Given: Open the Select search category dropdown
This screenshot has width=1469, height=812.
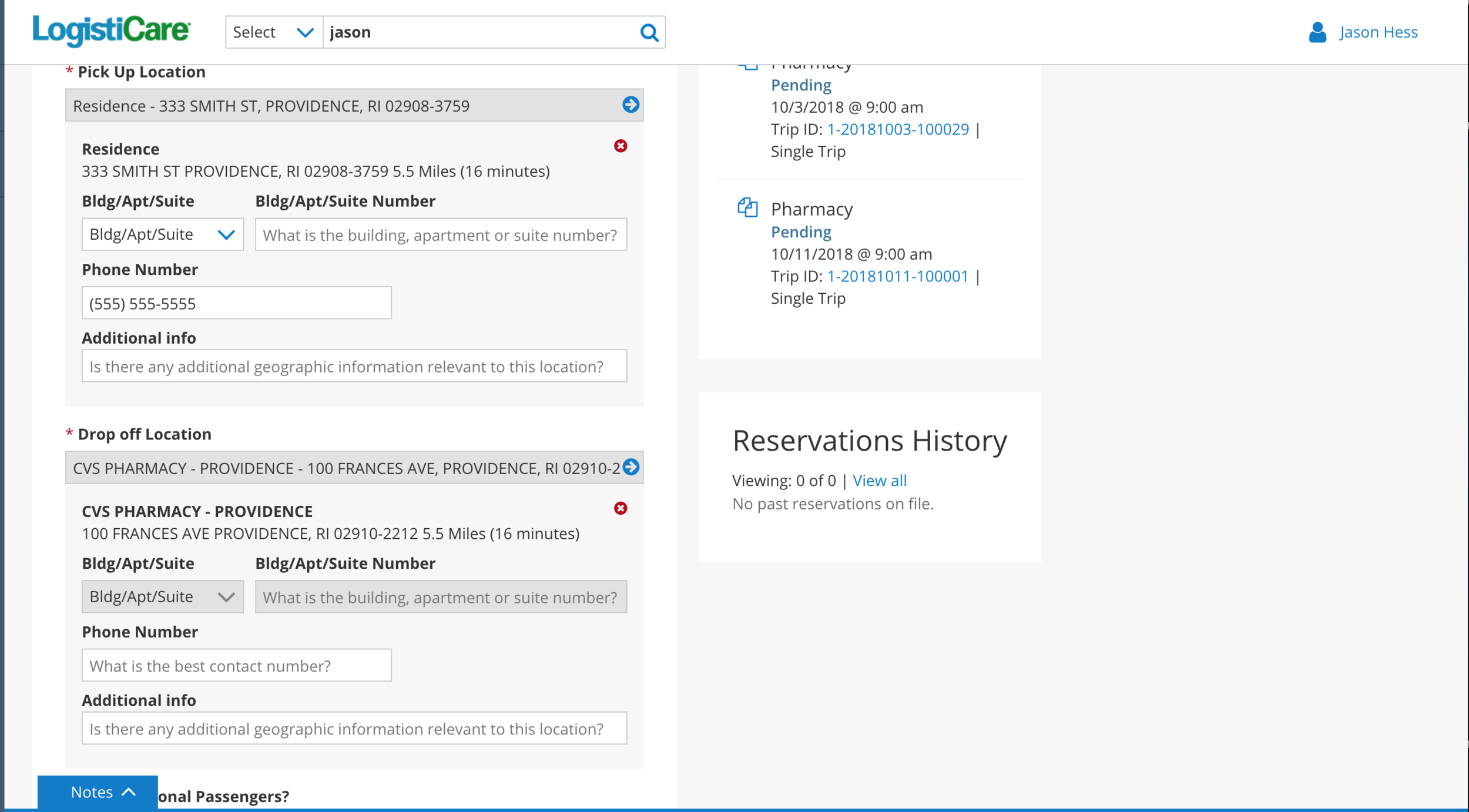Looking at the screenshot, I should point(274,32).
